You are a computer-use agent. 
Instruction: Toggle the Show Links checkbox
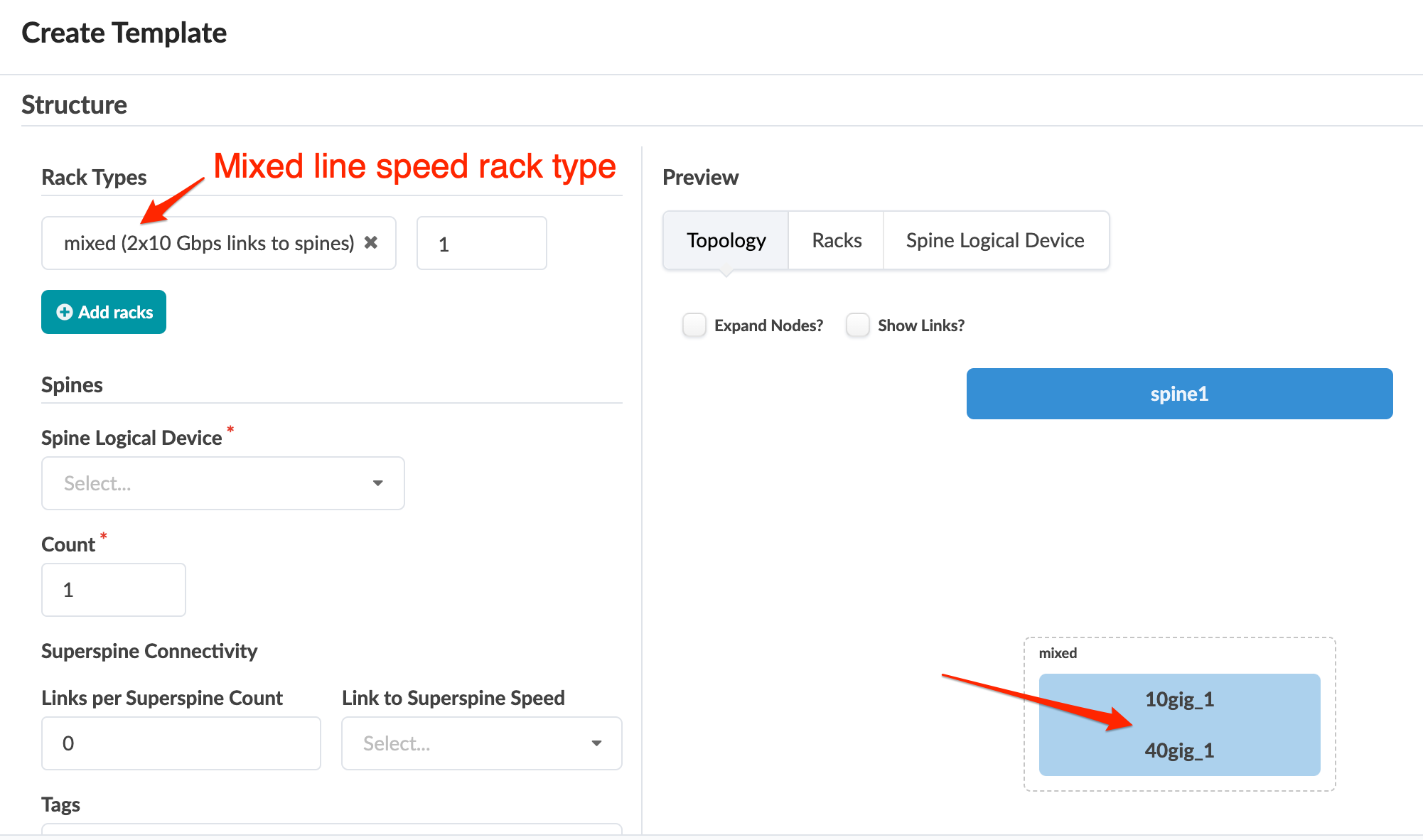coord(858,325)
